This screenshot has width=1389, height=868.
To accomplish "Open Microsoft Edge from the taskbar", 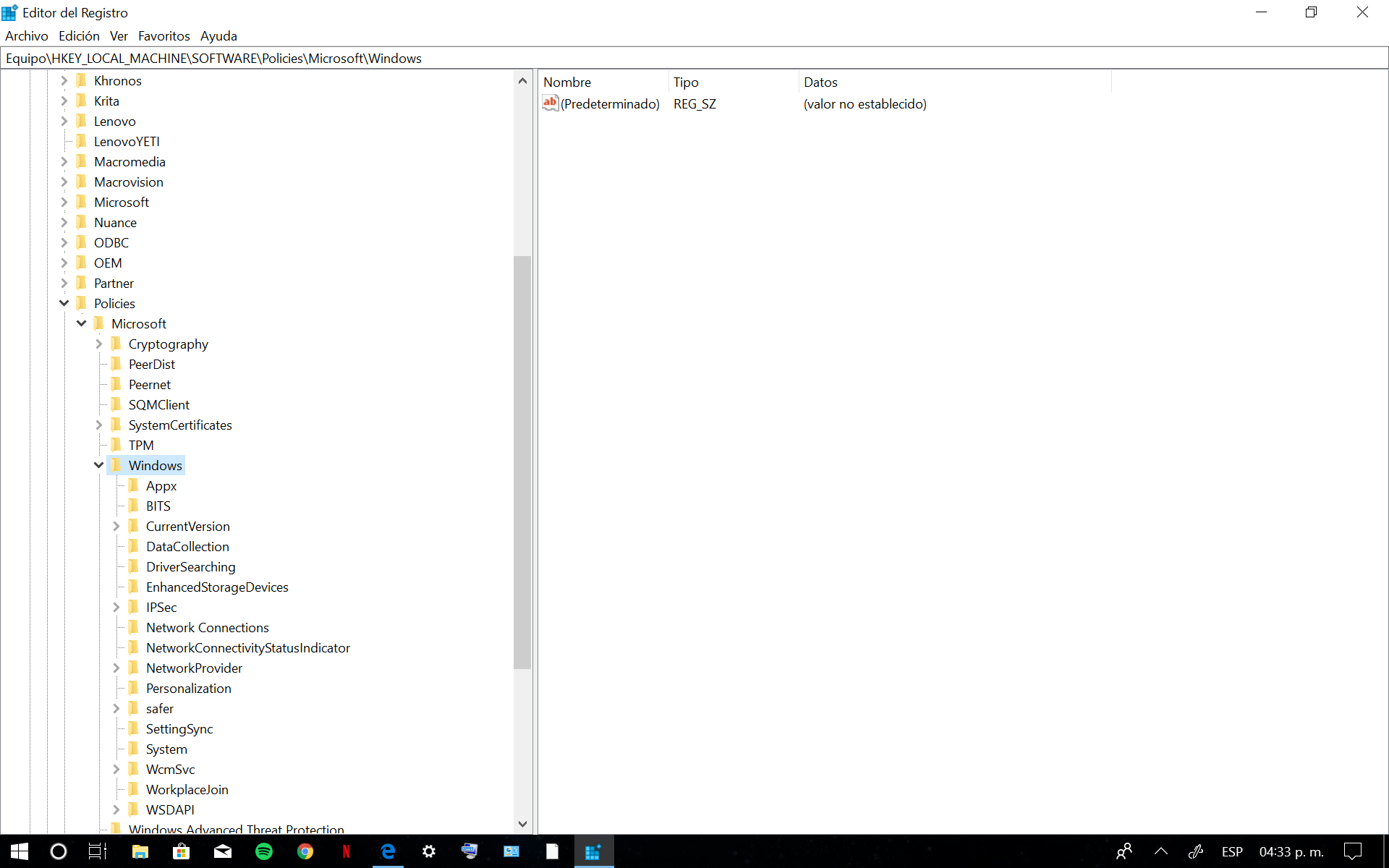I will 388,851.
